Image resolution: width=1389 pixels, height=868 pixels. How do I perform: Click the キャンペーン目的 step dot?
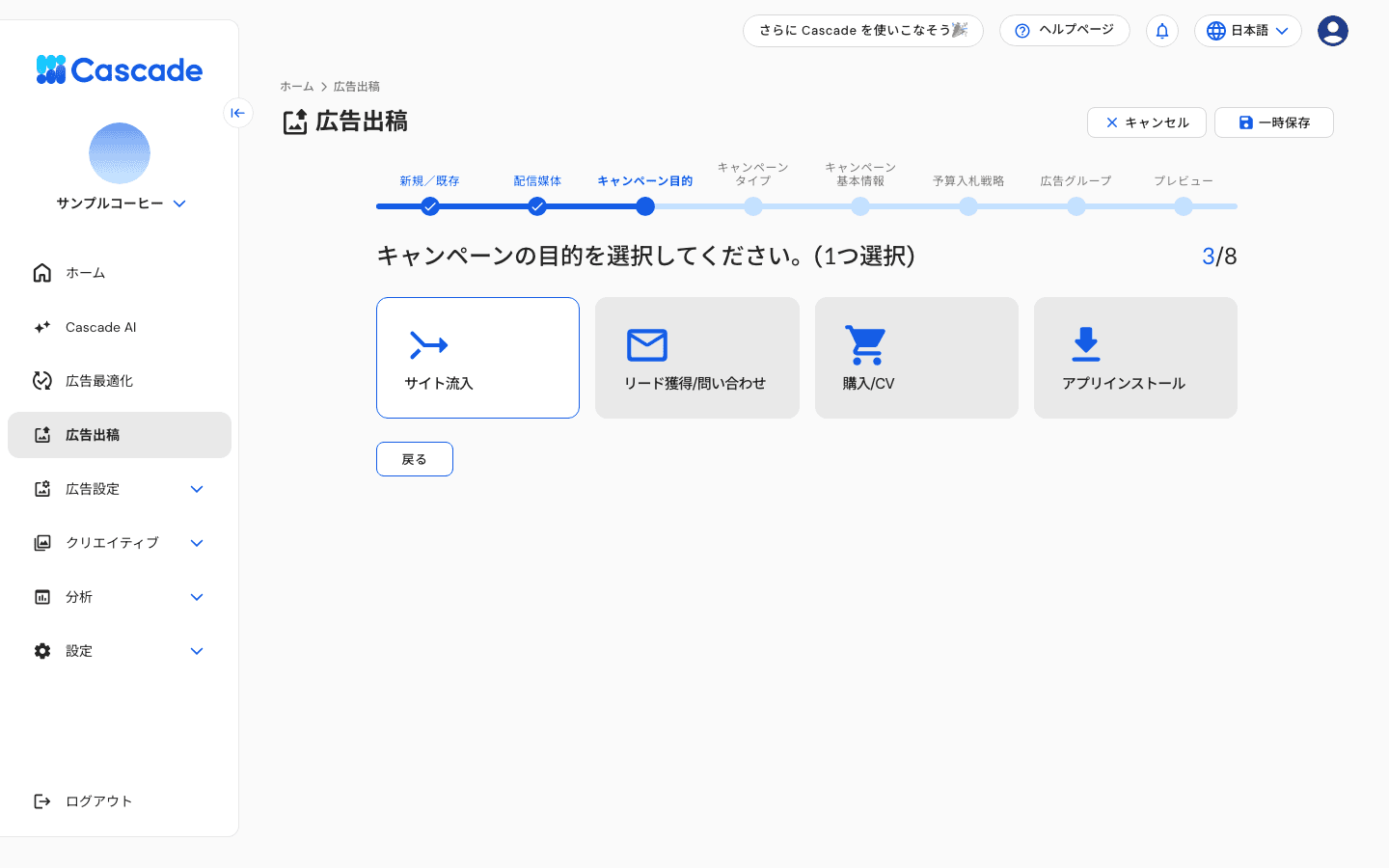[x=645, y=206]
